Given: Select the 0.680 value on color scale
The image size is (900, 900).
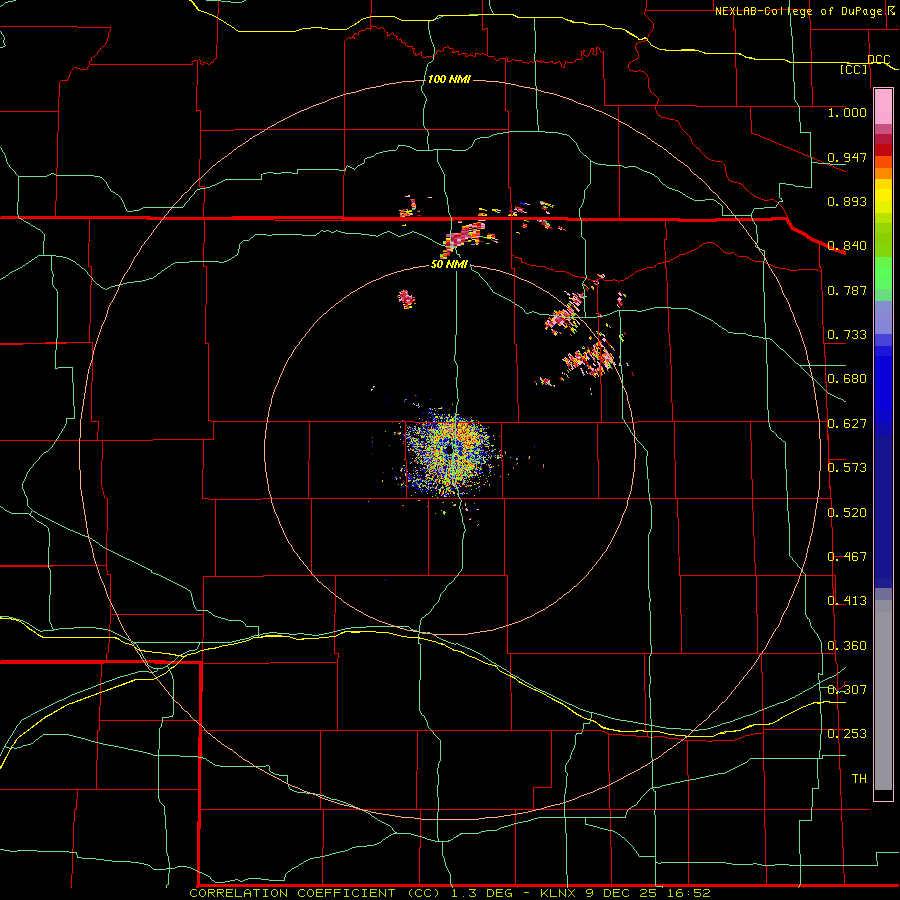Looking at the screenshot, I should pos(847,379).
